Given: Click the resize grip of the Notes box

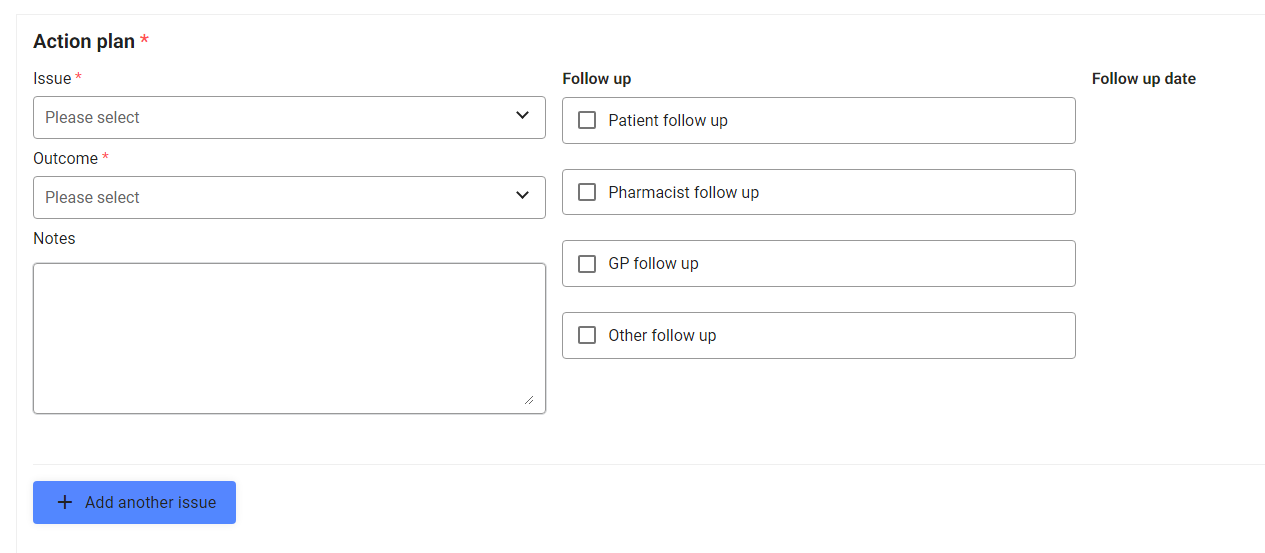Looking at the screenshot, I should pos(529,399).
